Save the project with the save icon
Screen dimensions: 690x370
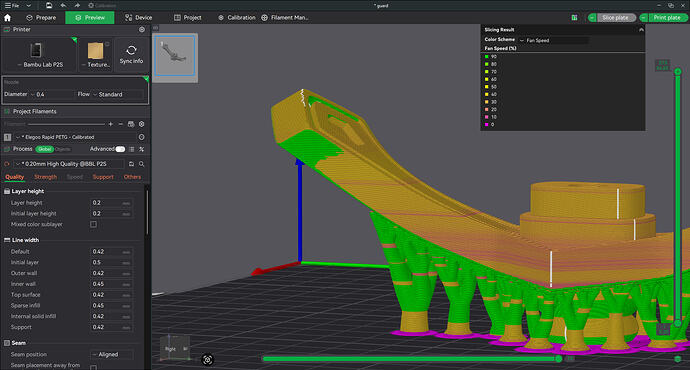tap(49, 5)
